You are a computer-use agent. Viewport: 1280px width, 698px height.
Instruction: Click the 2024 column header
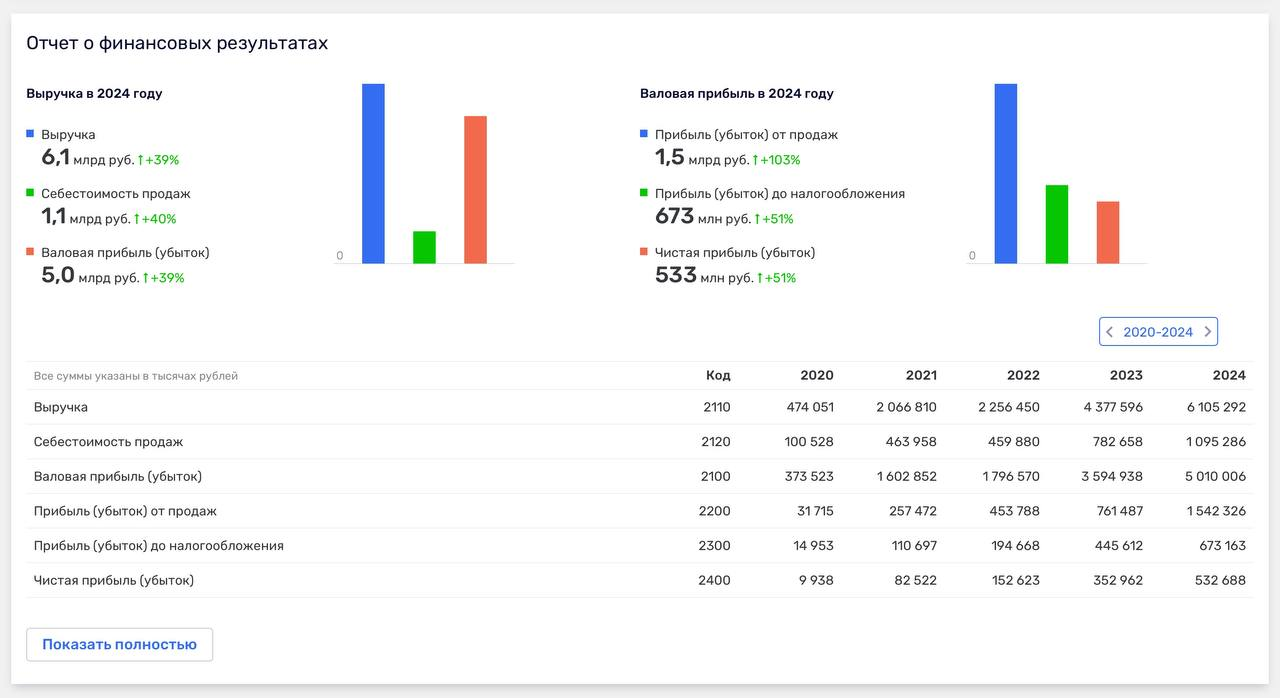click(x=1228, y=375)
